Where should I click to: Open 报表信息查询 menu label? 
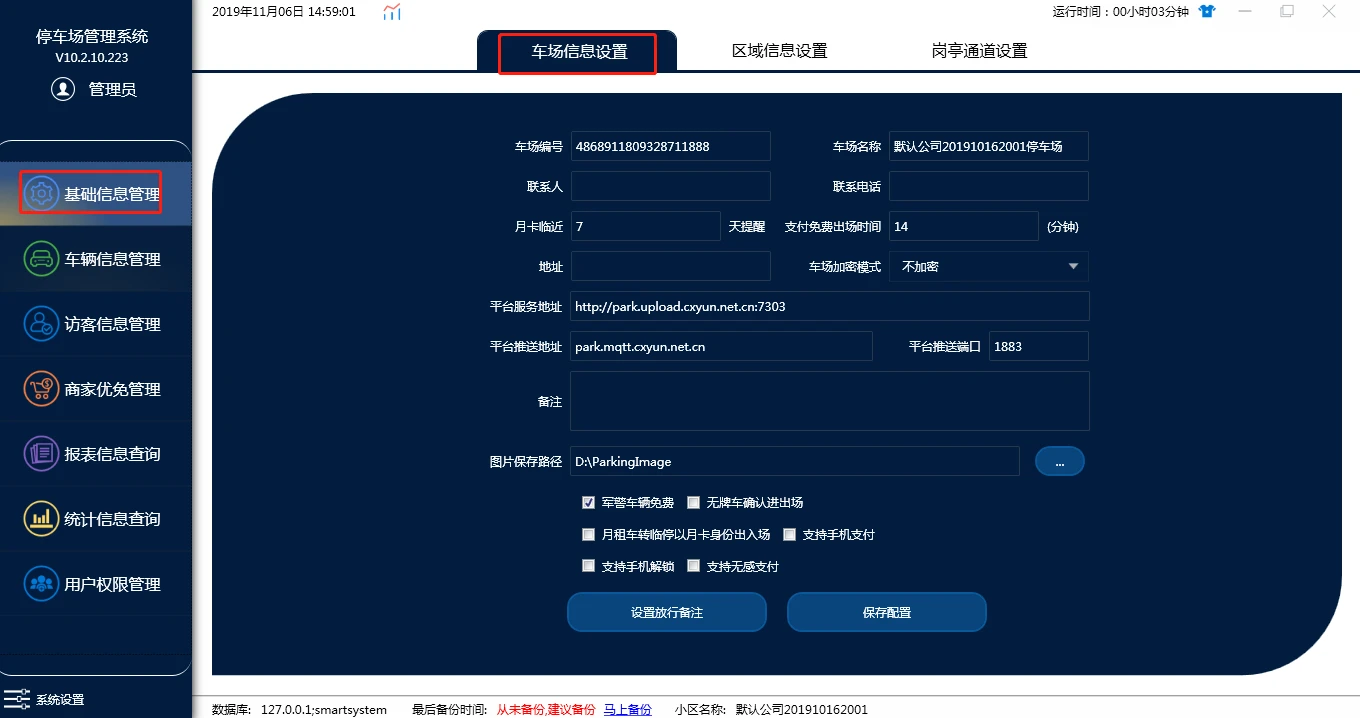112,454
